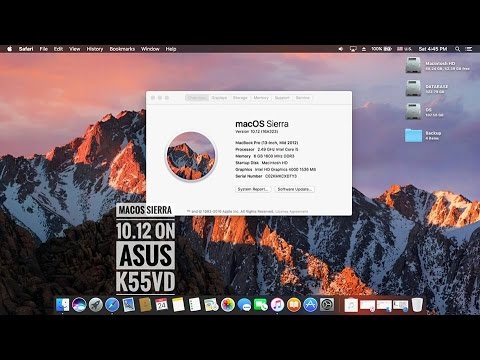Click the Software Update... button

(x=295, y=189)
